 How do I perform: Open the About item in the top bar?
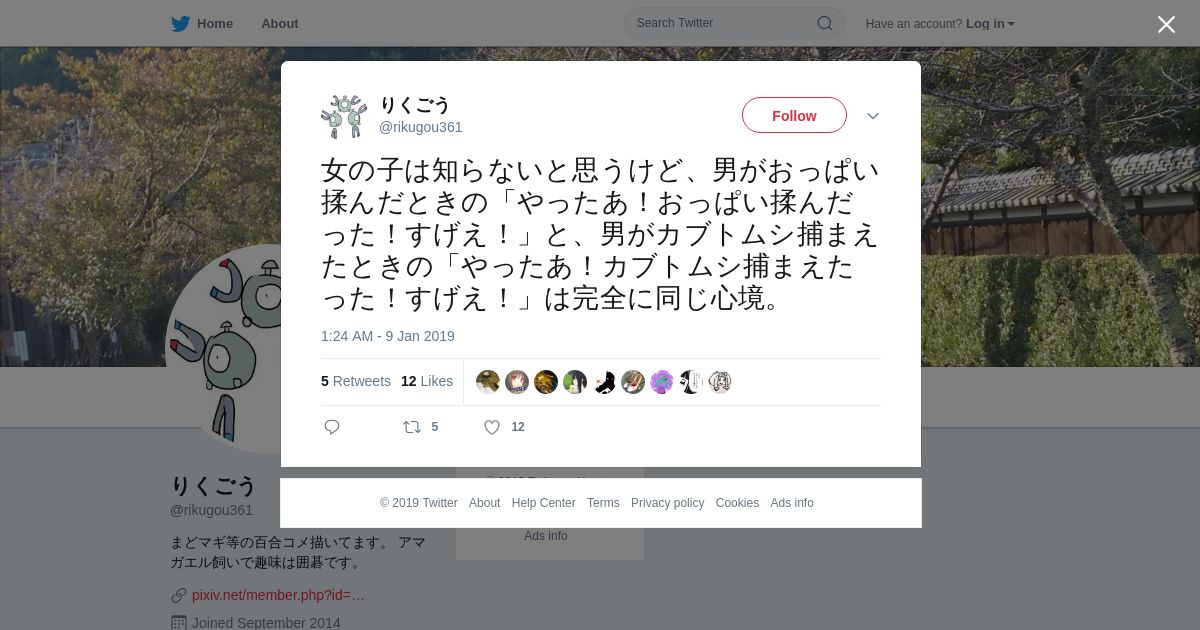click(x=280, y=24)
